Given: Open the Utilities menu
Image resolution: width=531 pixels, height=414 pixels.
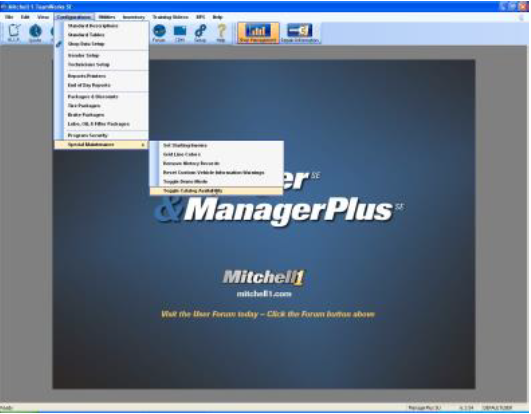Looking at the screenshot, I should 107,17.
